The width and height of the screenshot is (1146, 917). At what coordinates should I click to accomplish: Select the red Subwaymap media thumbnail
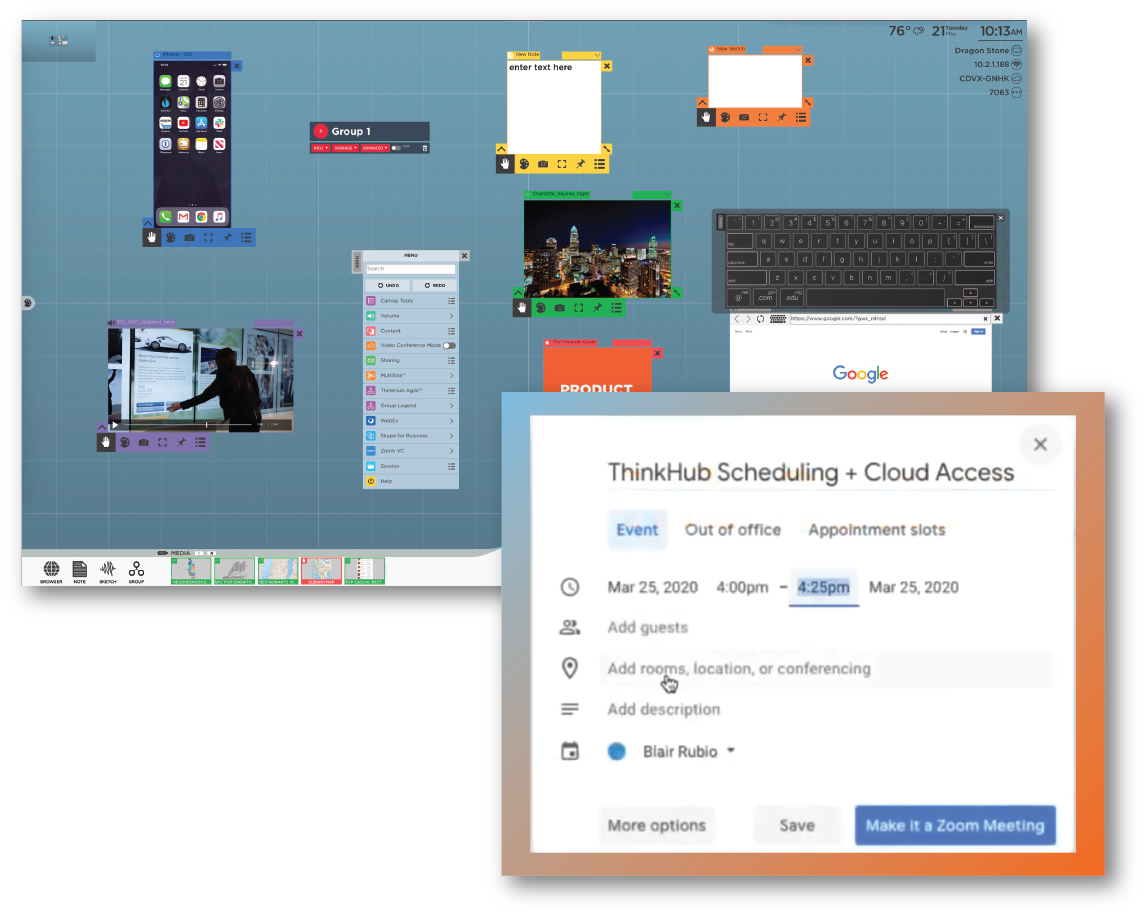(x=322, y=571)
